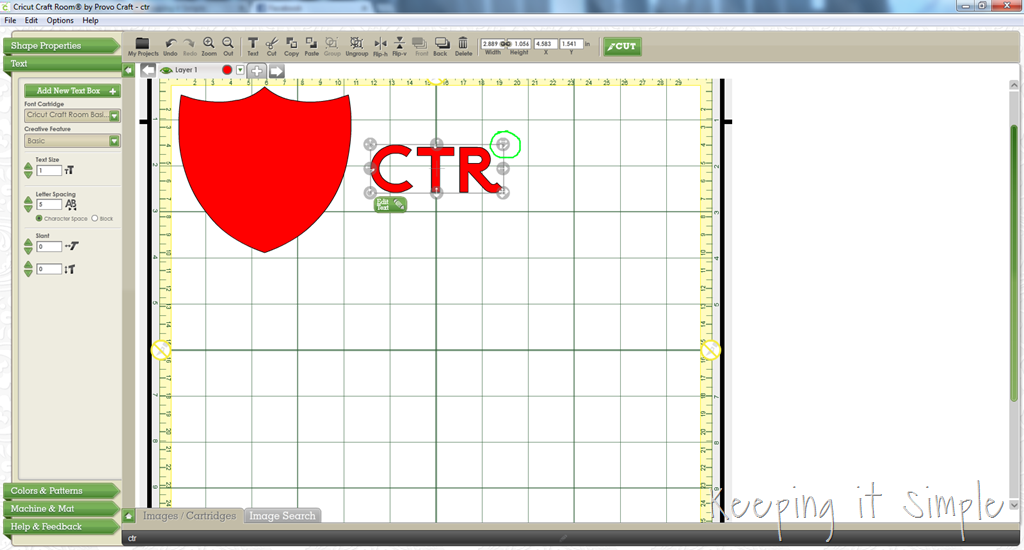Increase Letter Spacing with up arrow
The width and height of the screenshot is (1024, 550).
28,200
